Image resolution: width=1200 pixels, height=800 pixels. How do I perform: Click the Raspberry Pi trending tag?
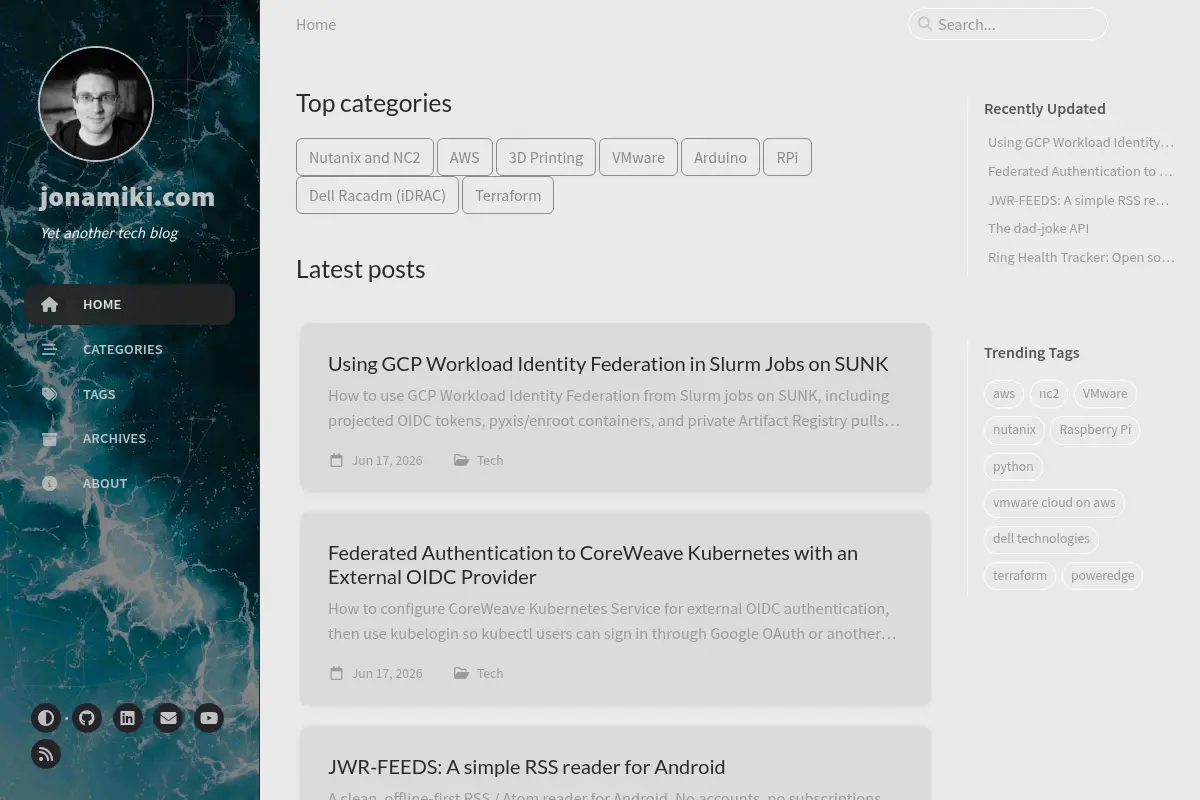point(1095,430)
